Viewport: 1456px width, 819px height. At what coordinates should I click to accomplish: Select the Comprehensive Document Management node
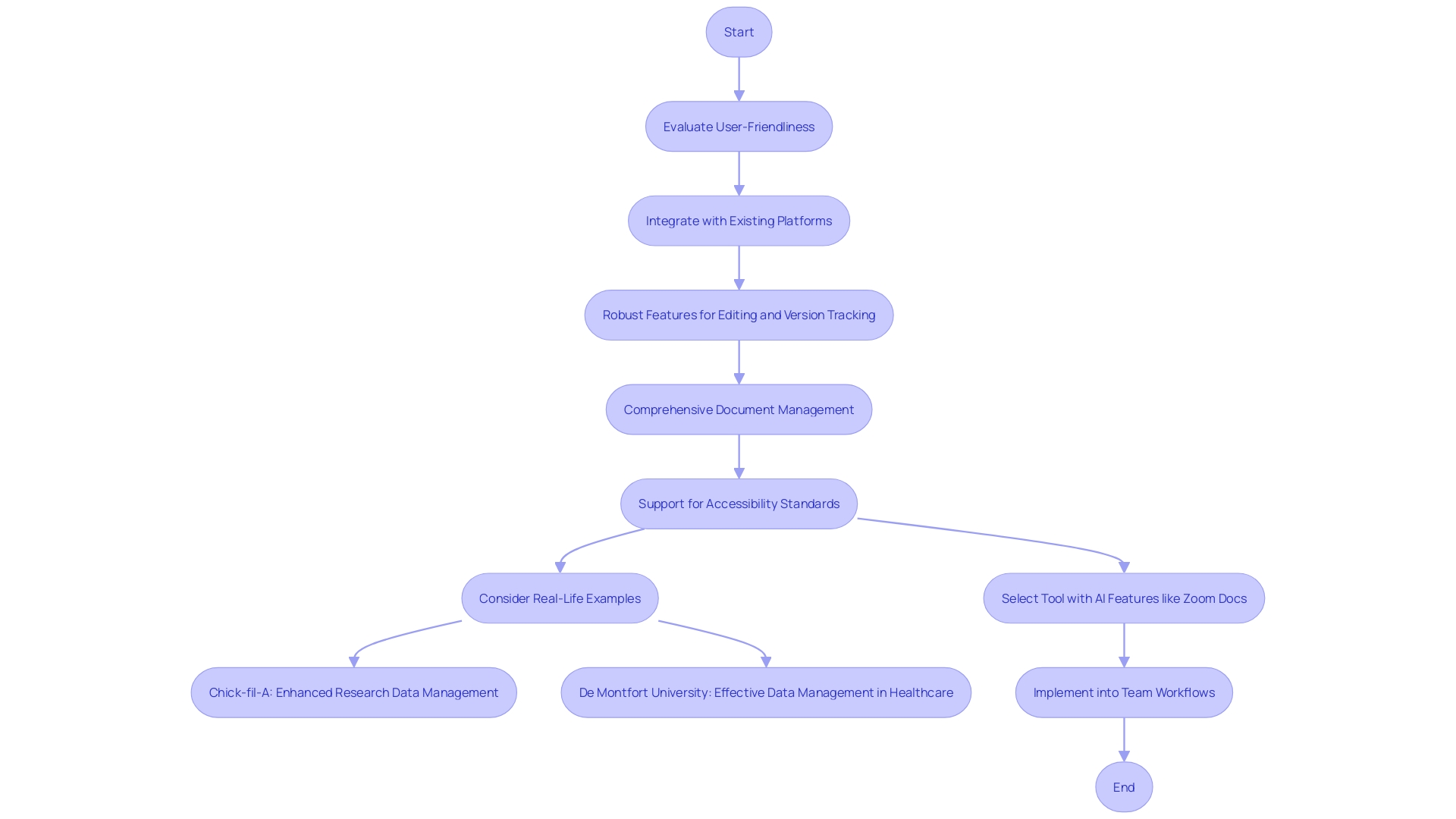click(739, 409)
